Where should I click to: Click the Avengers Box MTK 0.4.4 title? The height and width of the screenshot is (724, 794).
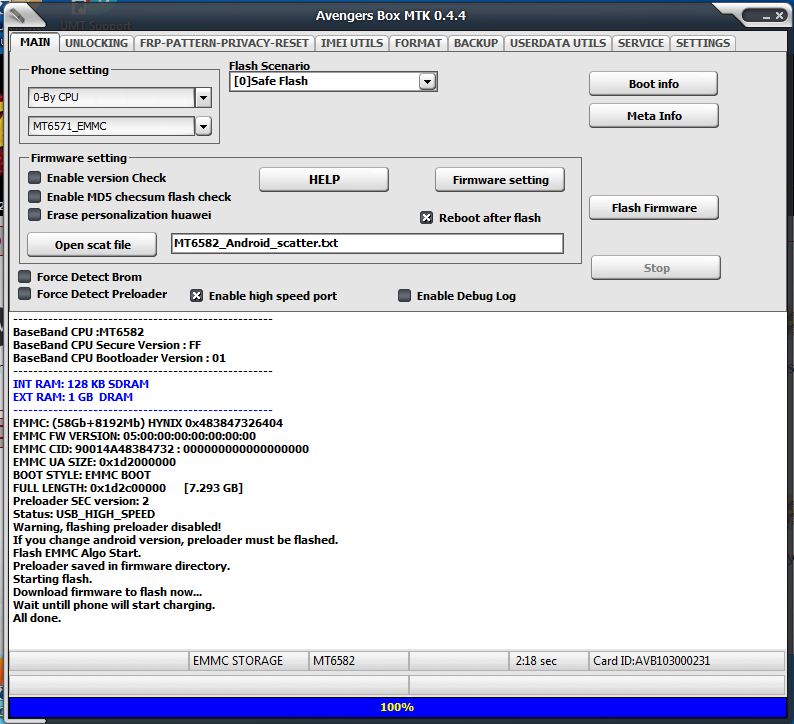pos(390,16)
